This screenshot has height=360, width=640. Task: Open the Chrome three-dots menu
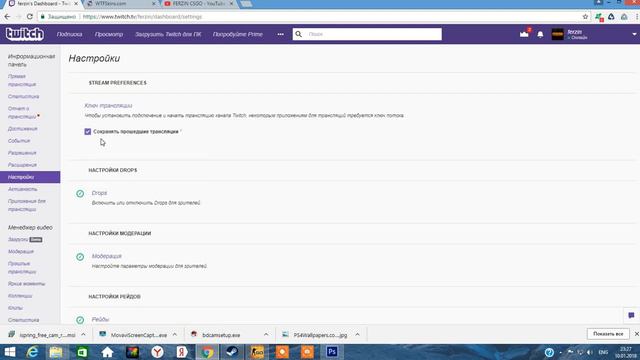[637, 17]
